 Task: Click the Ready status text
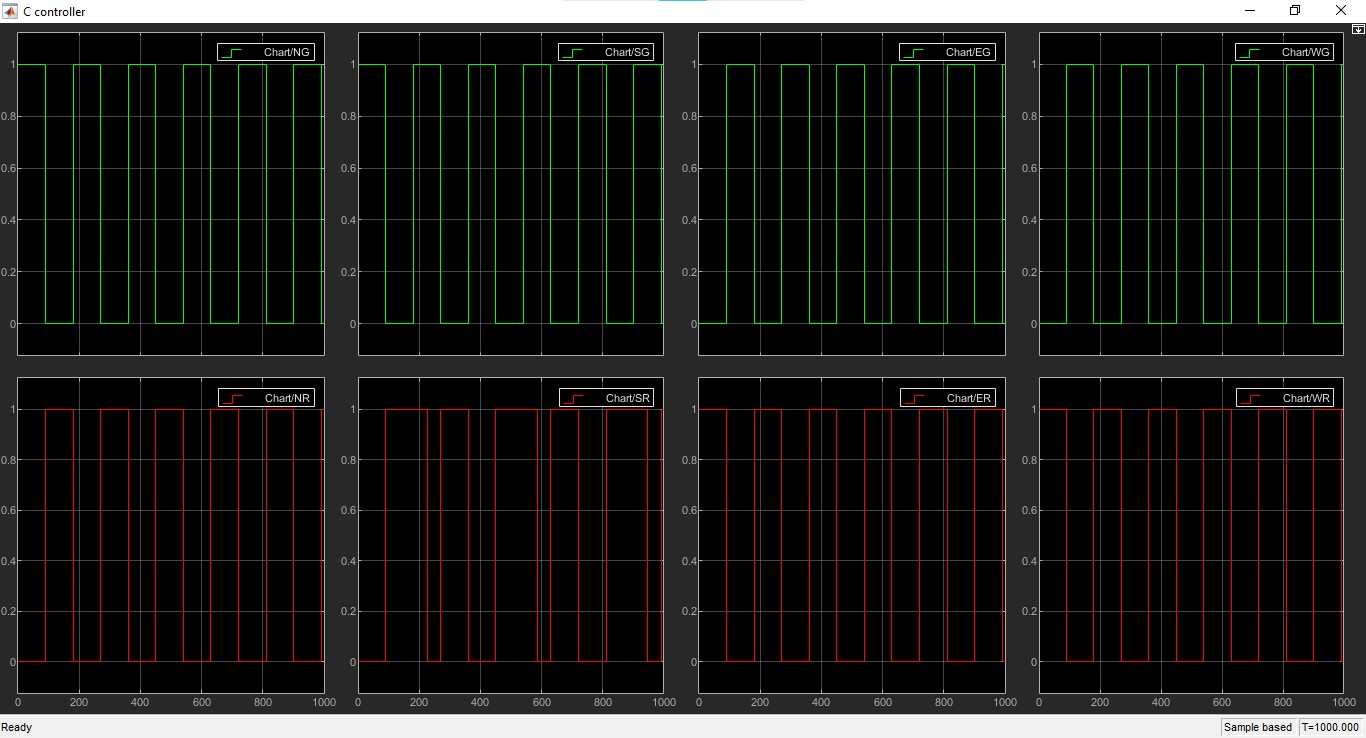(x=15, y=727)
